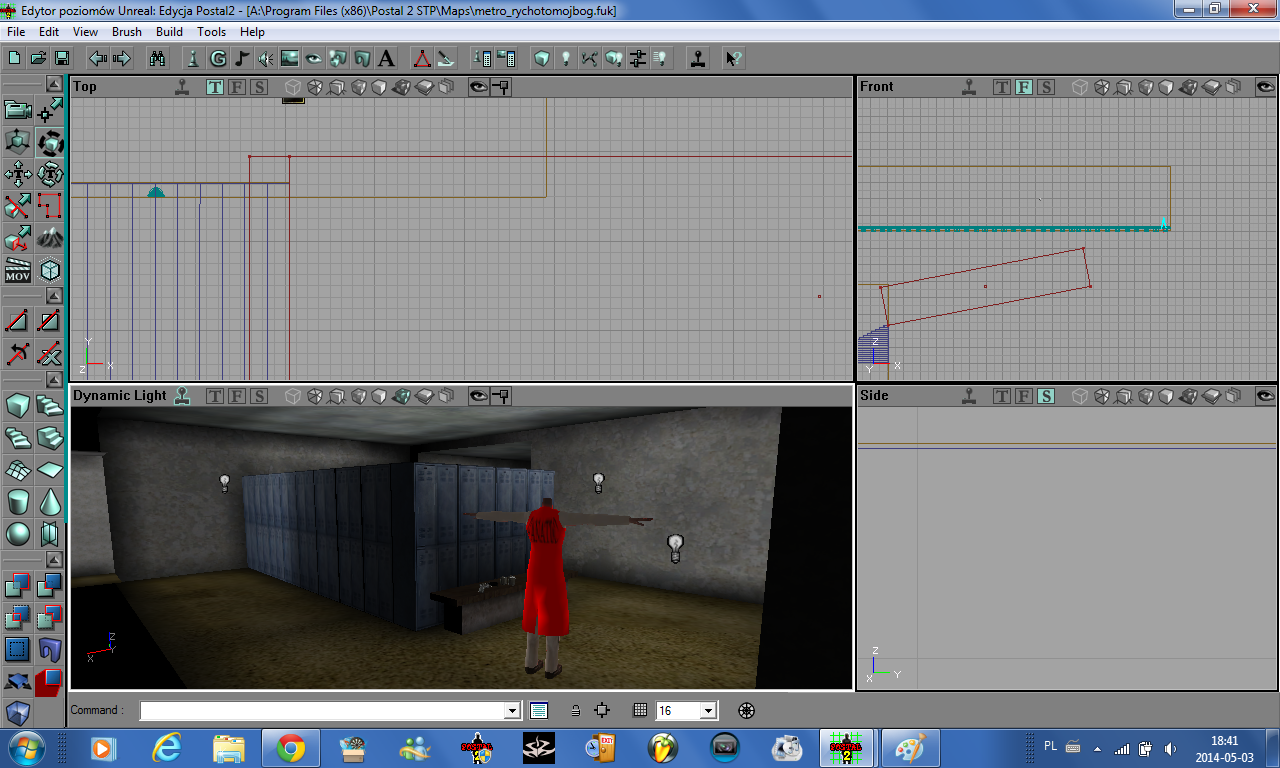This screenshot has height=768, width=1280.
Task: Click the Windows Start button
Action: pos(25,747)
